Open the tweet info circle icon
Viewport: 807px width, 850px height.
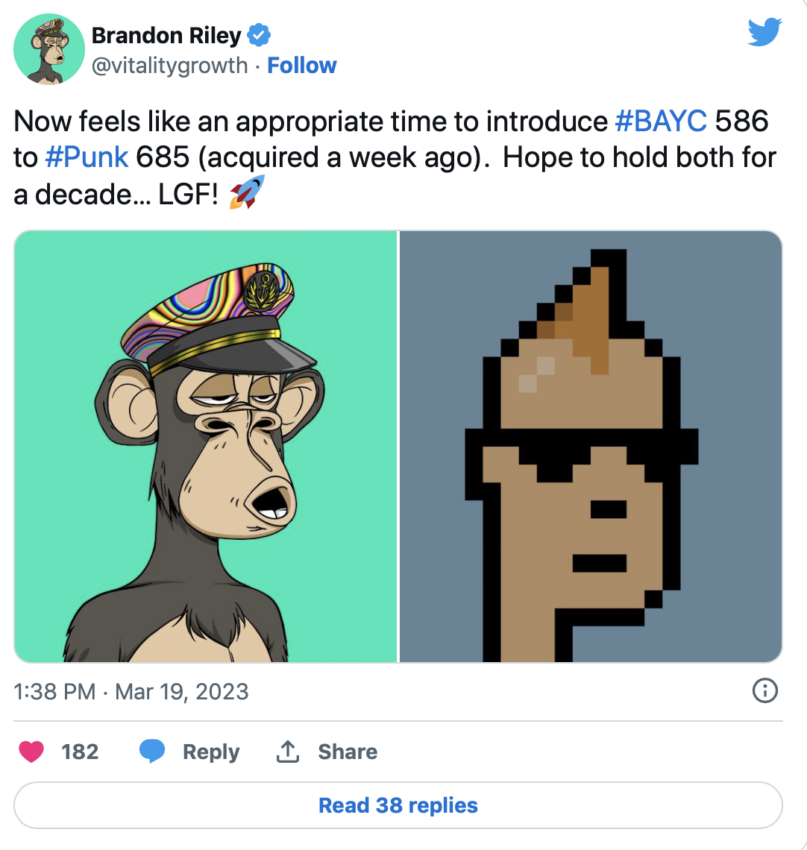click(x=765, y=691)
